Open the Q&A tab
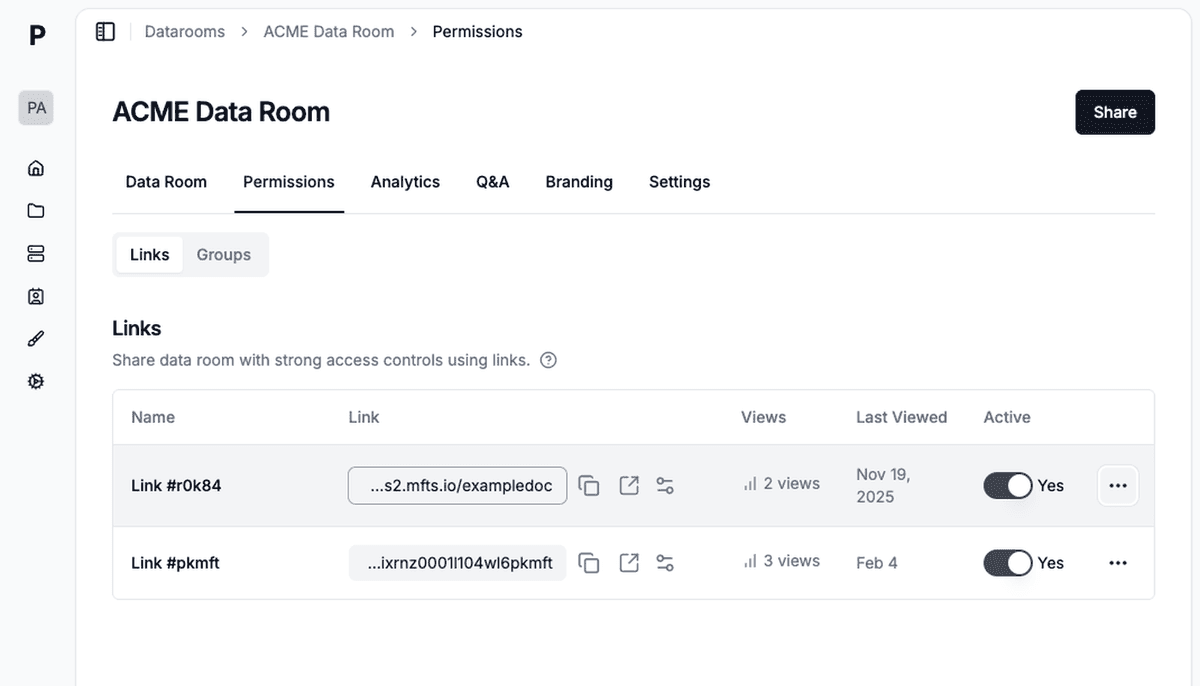The image size is (1200, 686). pyautogui.click(x=492, y=182)
